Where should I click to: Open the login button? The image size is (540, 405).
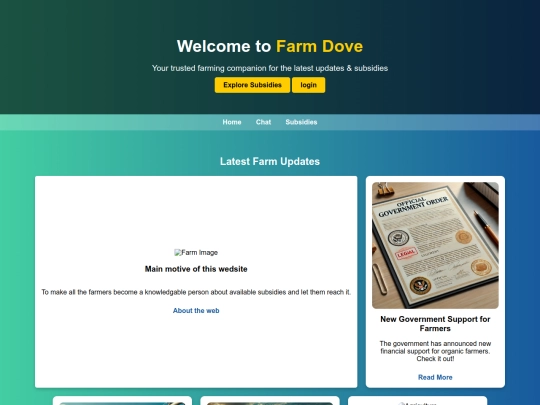[308, 85]
